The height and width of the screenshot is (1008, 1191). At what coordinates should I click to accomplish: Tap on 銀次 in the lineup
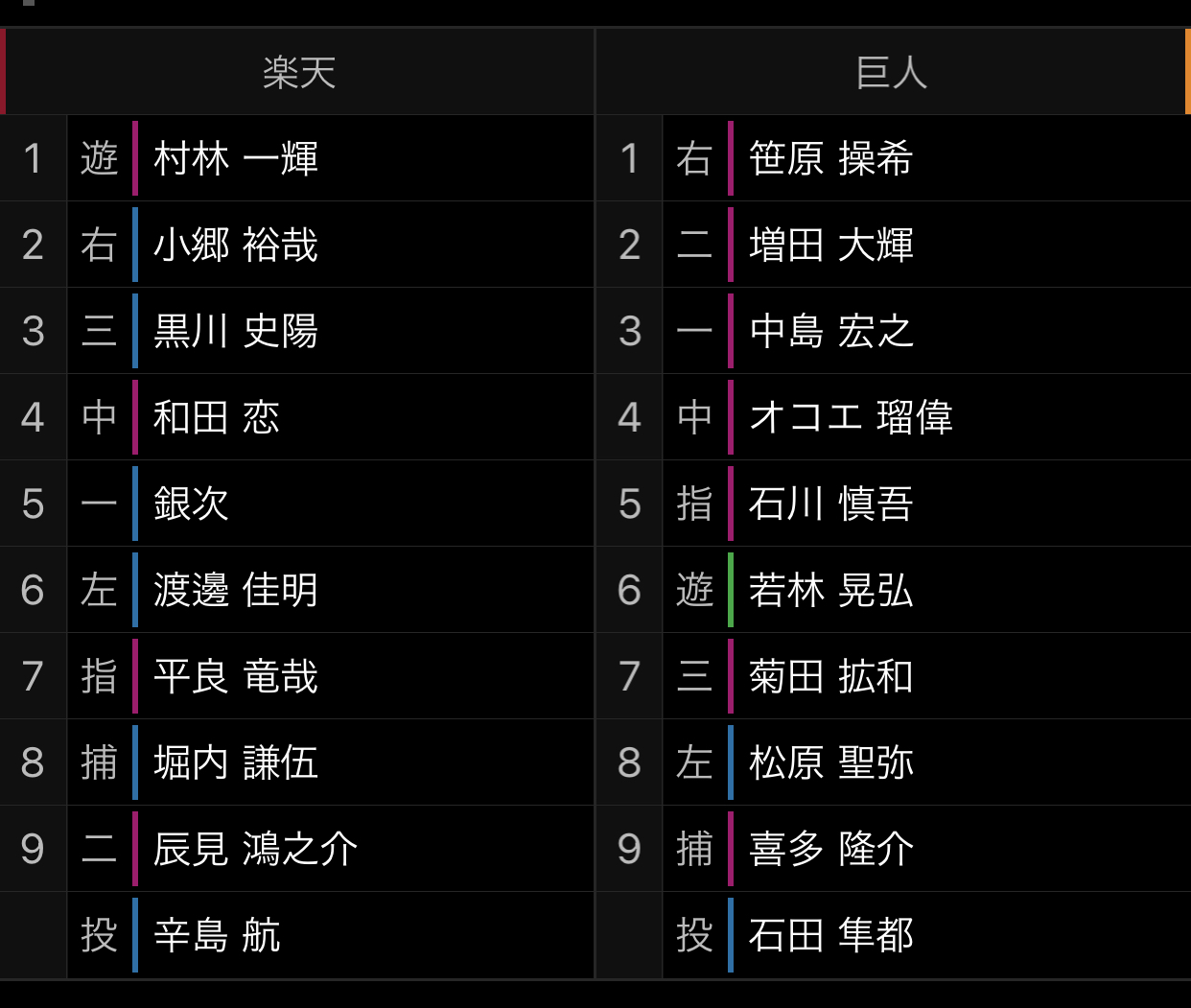tap(192, 504)
